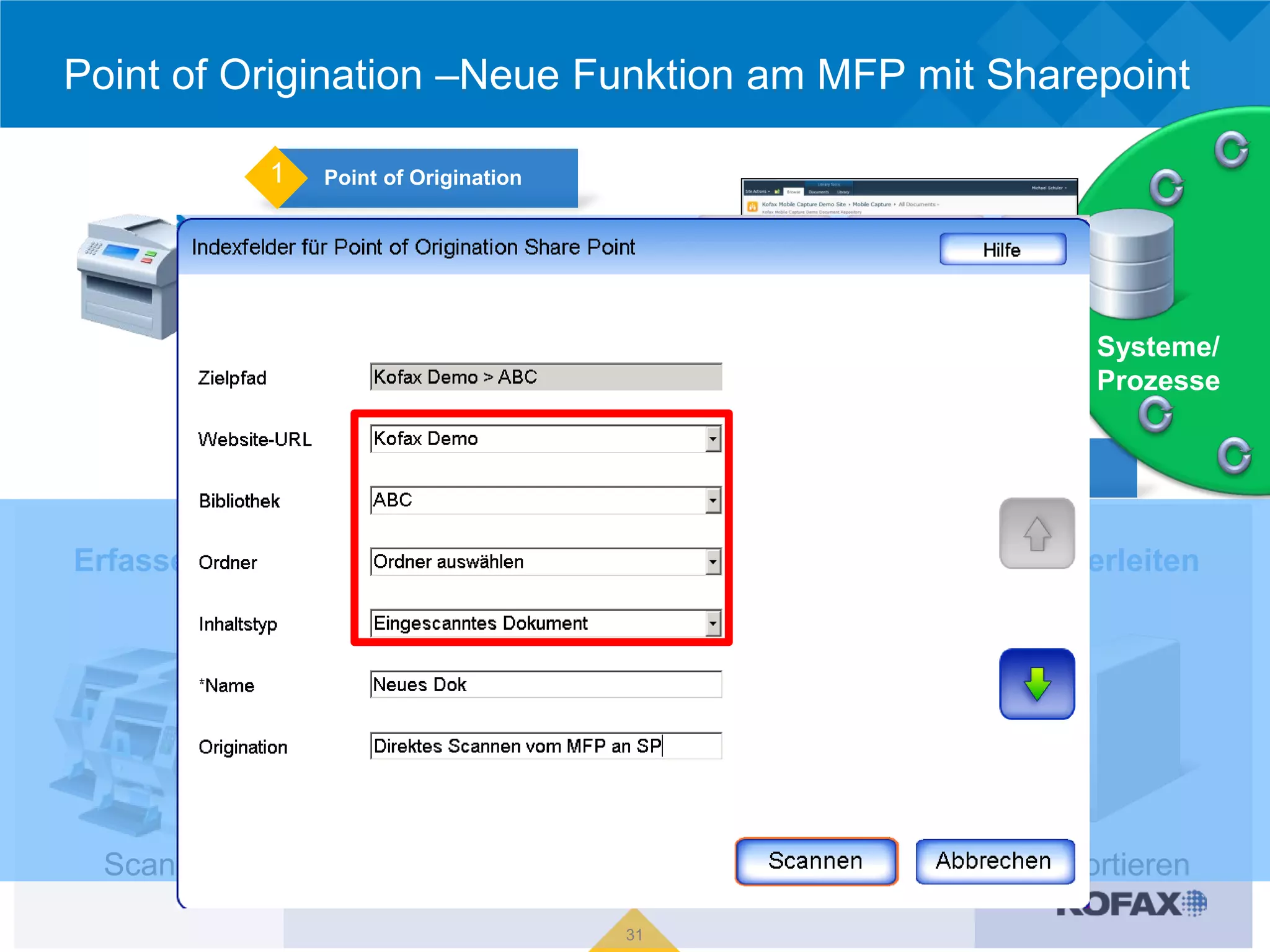
Task: Click into the Name field with Neues Dok
Action: [546, 684]
